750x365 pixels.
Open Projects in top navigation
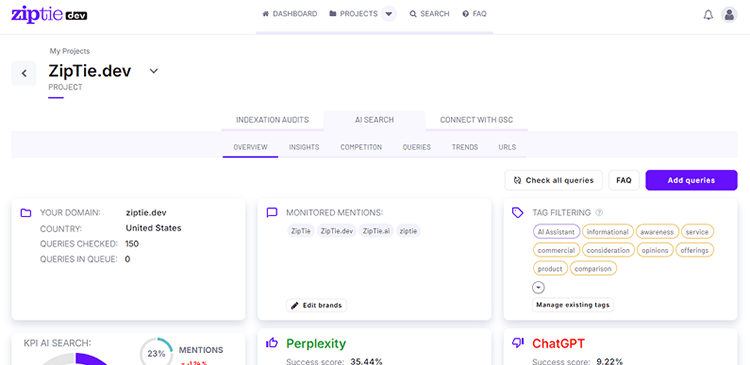354,14
